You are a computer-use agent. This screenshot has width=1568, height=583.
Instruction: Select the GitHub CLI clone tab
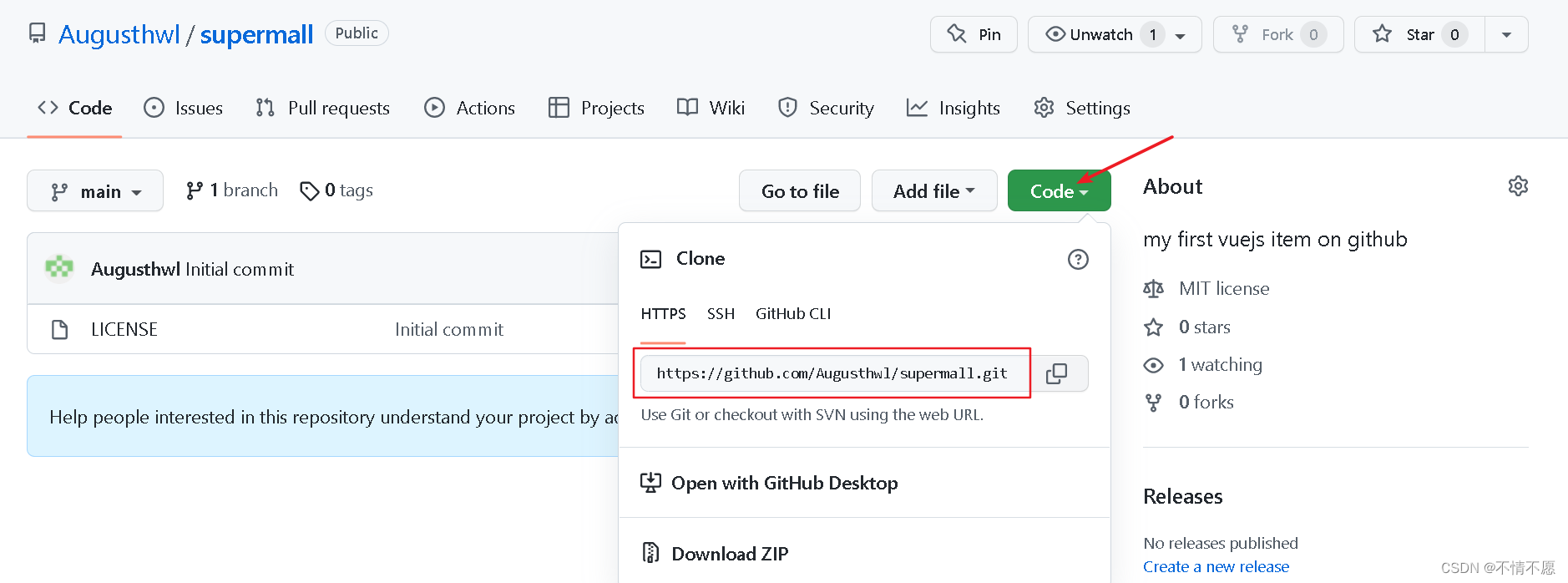[x=793, y=313]
